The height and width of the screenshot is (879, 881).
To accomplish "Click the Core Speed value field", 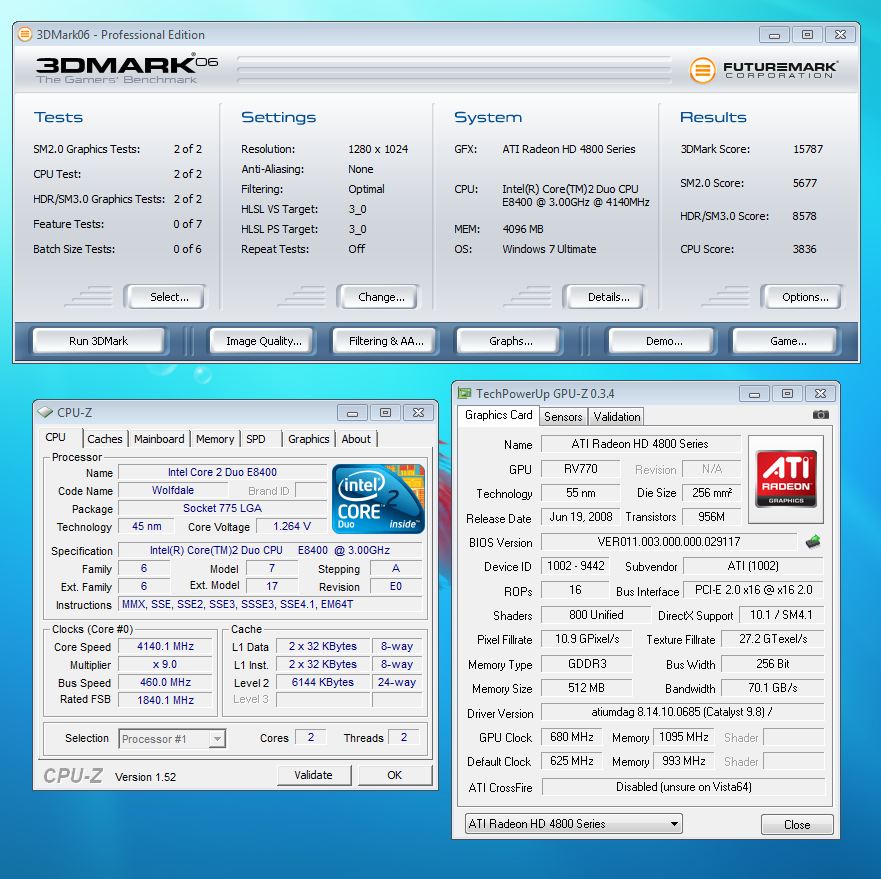I will 165,647.
